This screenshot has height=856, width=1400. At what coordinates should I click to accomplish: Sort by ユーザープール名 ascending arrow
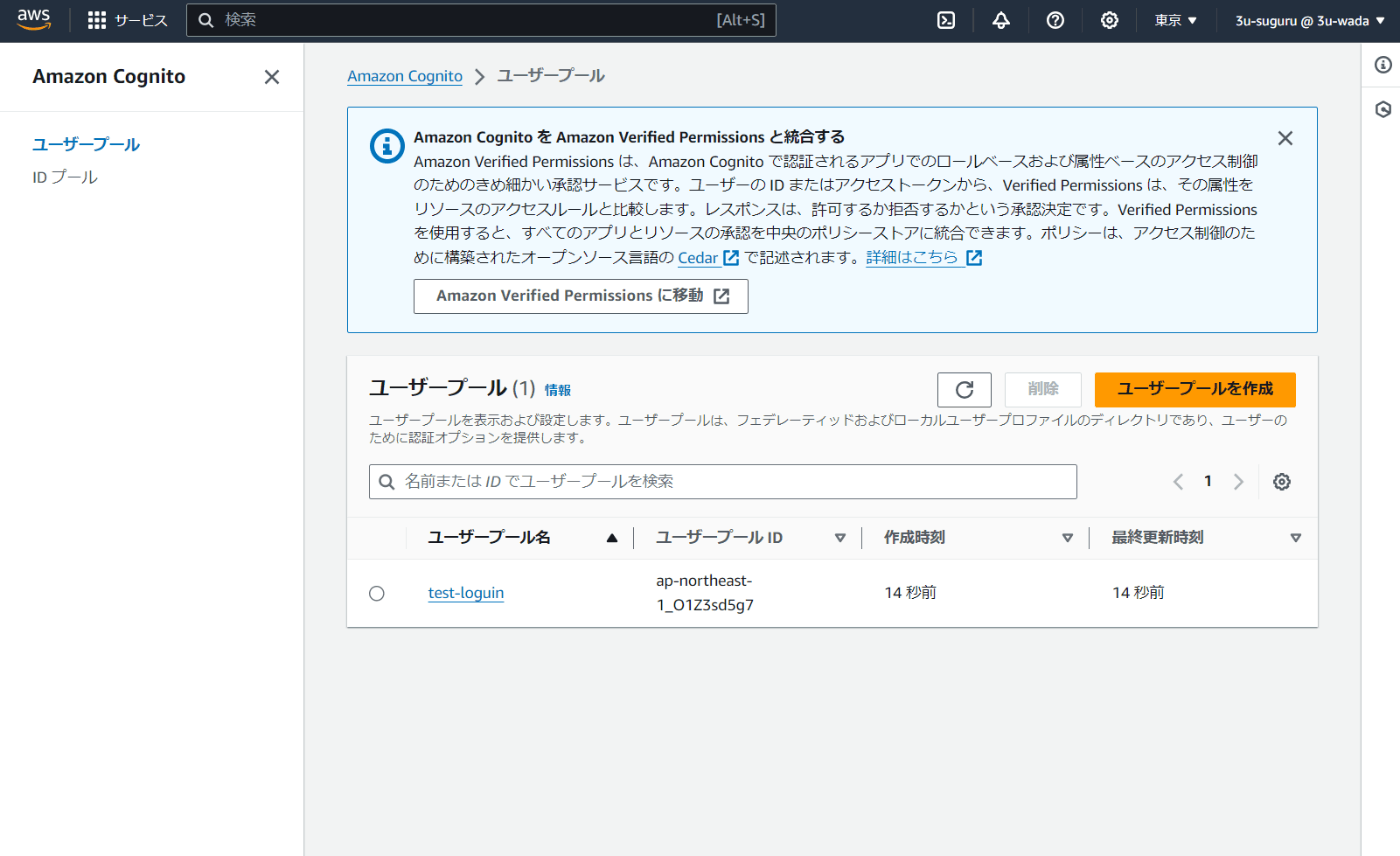pos(612,538)
